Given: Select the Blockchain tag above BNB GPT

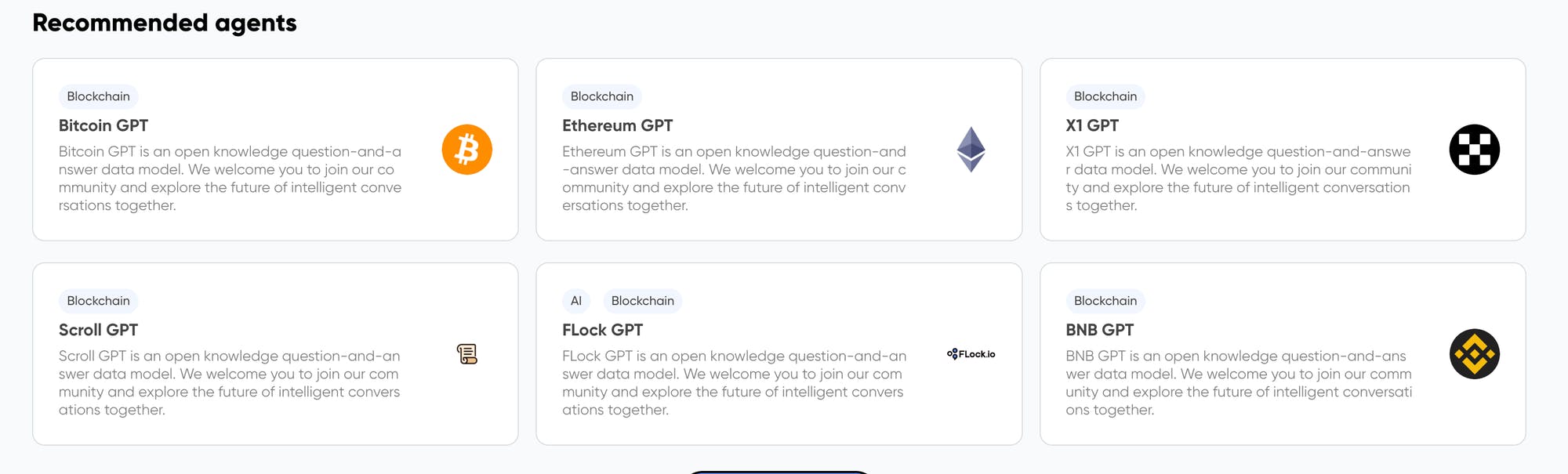Looking at the screenshot, I should pos(1105,301).
